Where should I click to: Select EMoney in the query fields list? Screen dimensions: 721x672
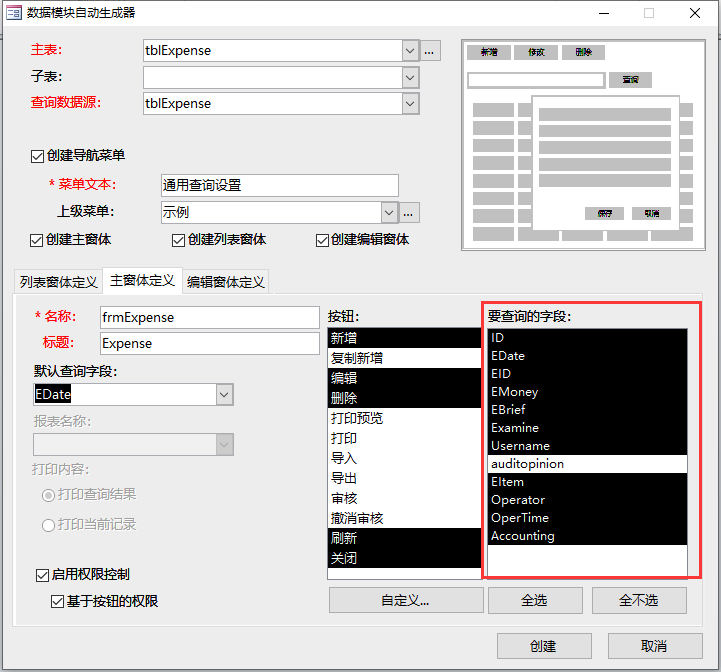pos(587,392)
